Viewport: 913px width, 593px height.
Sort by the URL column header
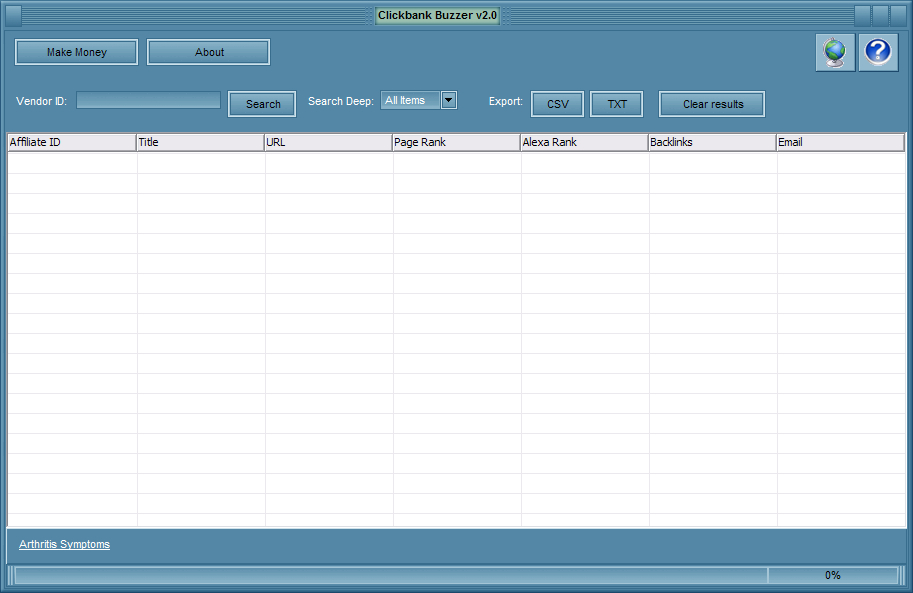(x=328, y=142)
